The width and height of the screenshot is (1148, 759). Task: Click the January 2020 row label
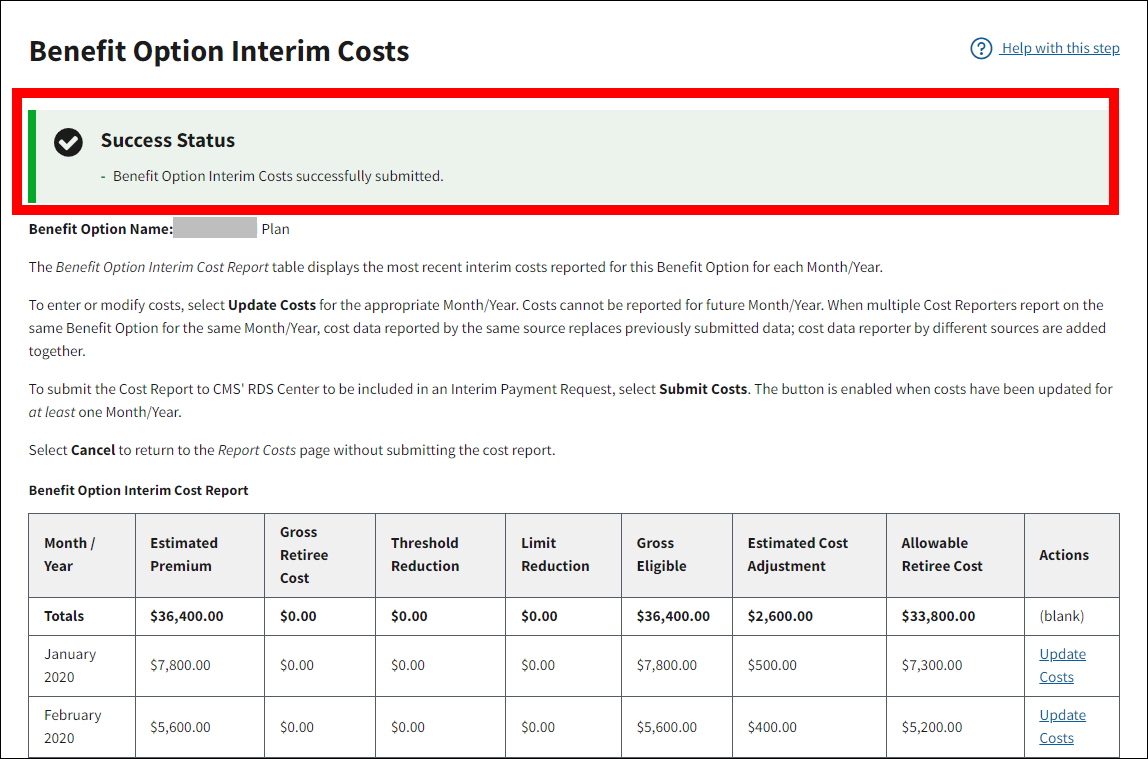click(x=70, y=665)
